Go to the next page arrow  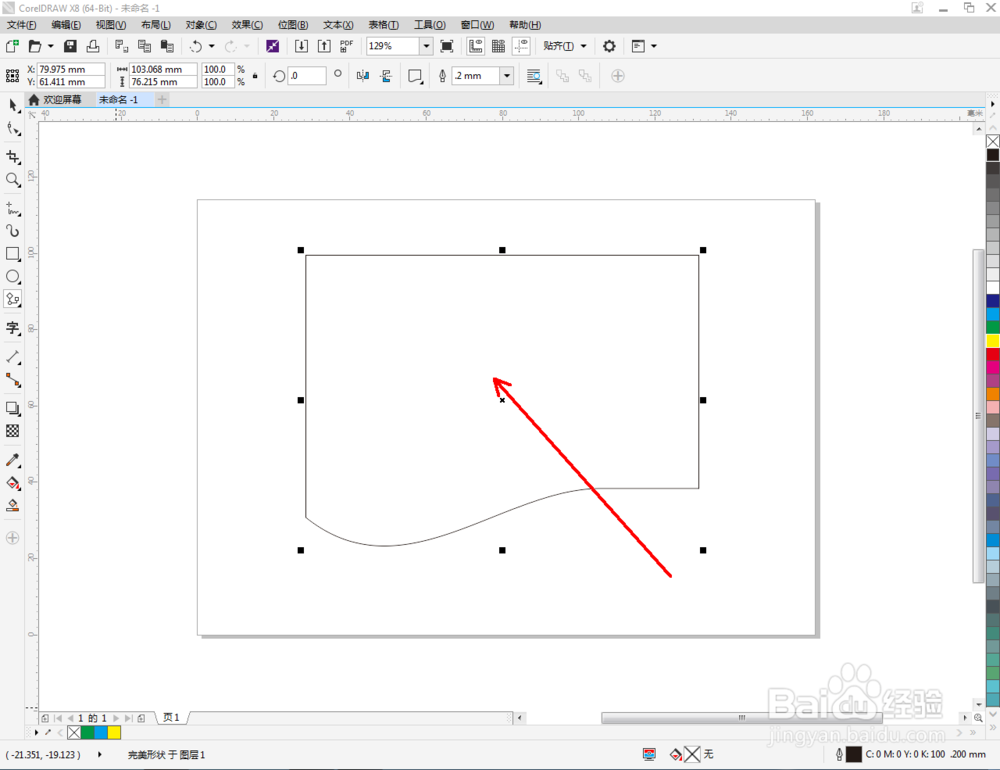coord(116,718)
